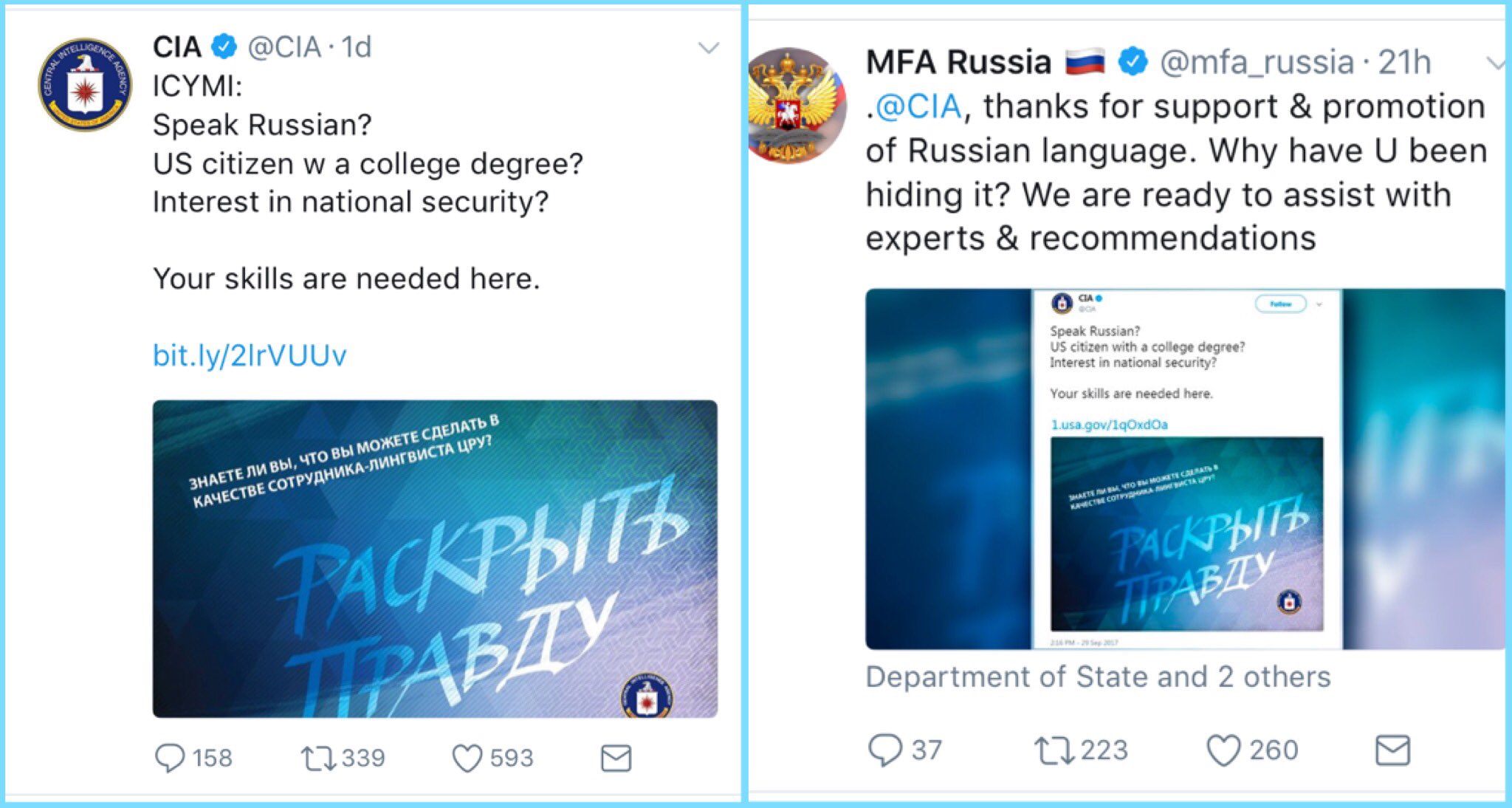This screenshot has height=808, width=1512.
Task: Open the bit.ly/2IrVUUv link
Action: click(249, 355)
